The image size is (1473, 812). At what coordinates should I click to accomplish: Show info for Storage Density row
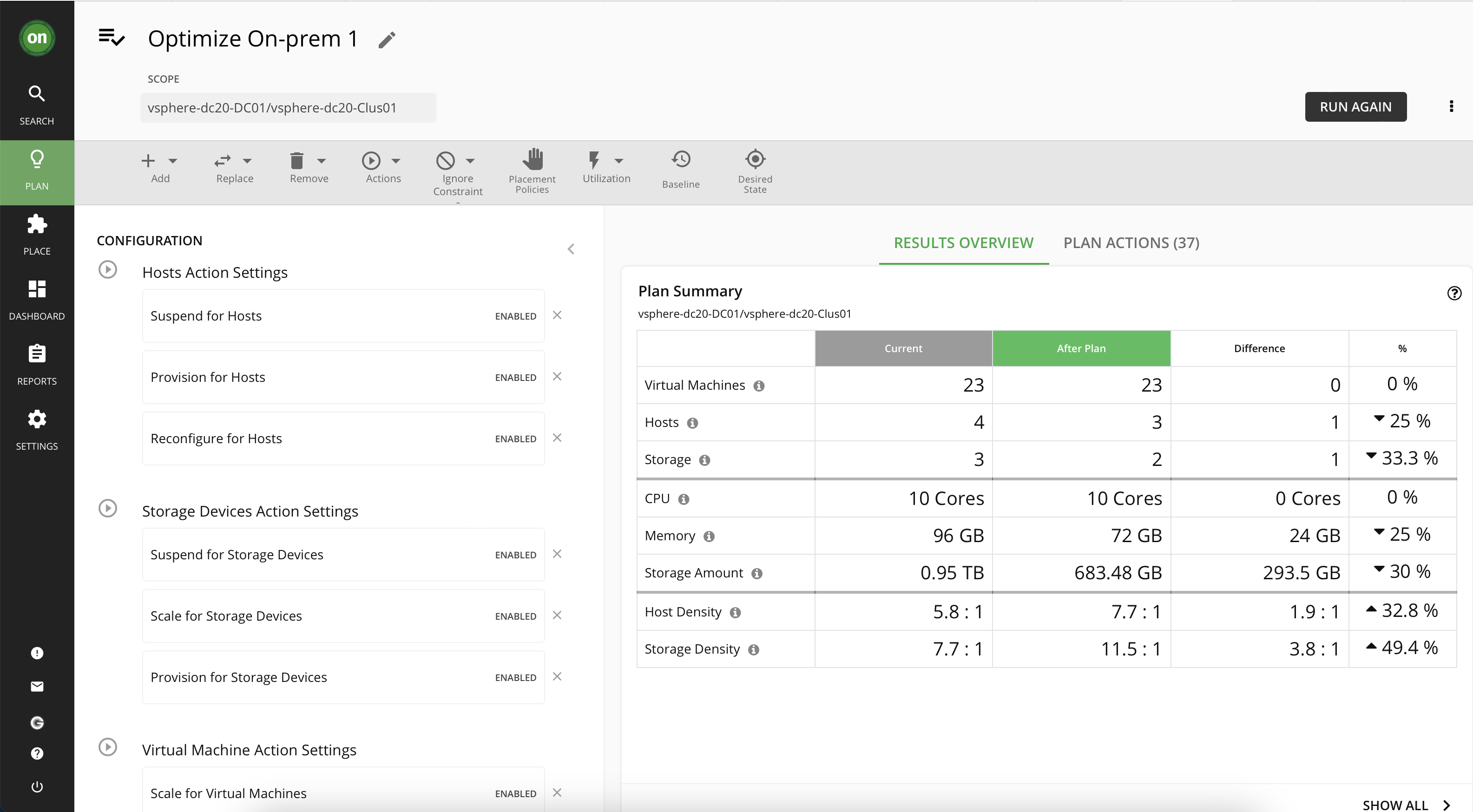tap(754, 649)
